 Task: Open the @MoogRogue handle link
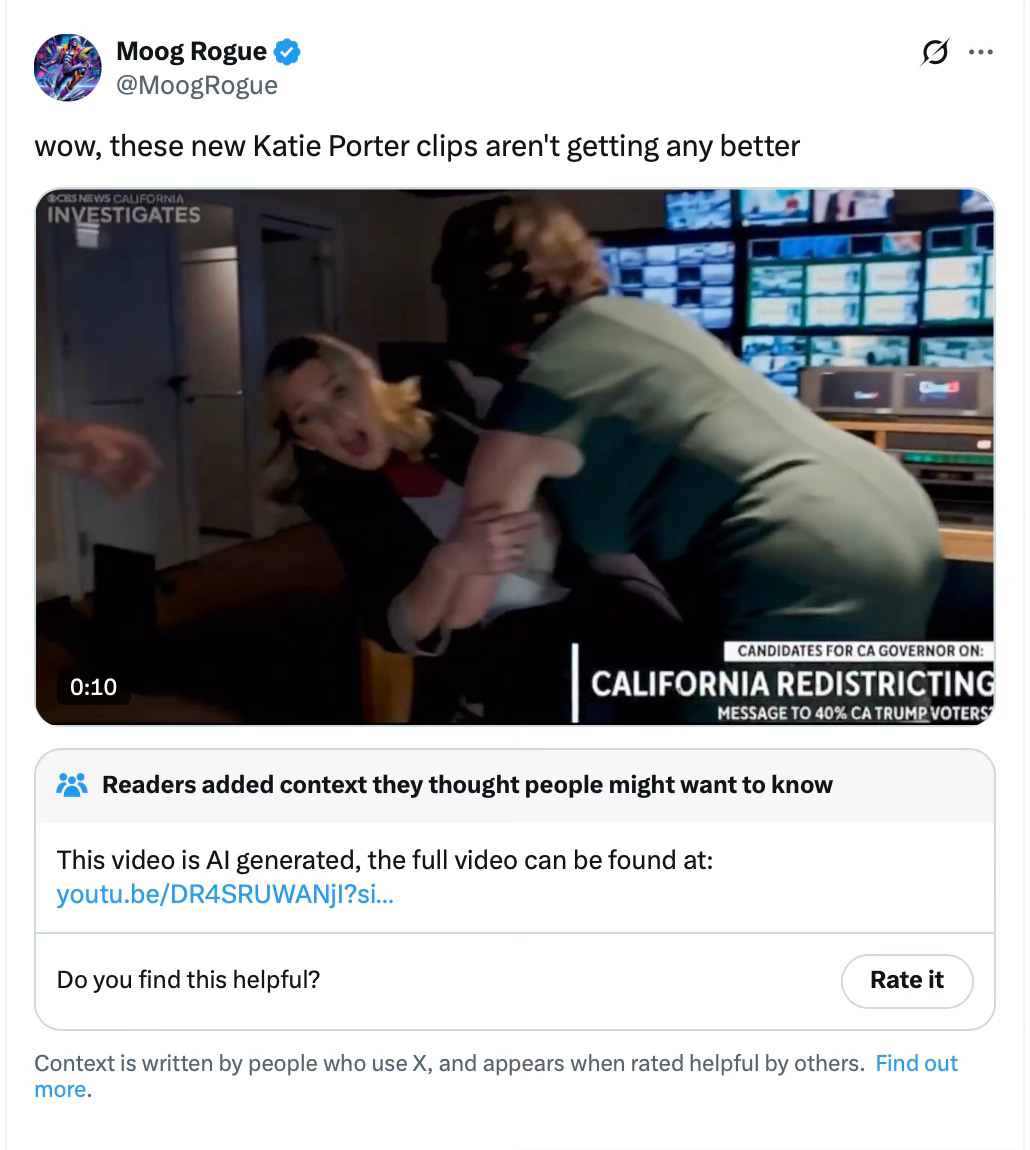[197, 85]
